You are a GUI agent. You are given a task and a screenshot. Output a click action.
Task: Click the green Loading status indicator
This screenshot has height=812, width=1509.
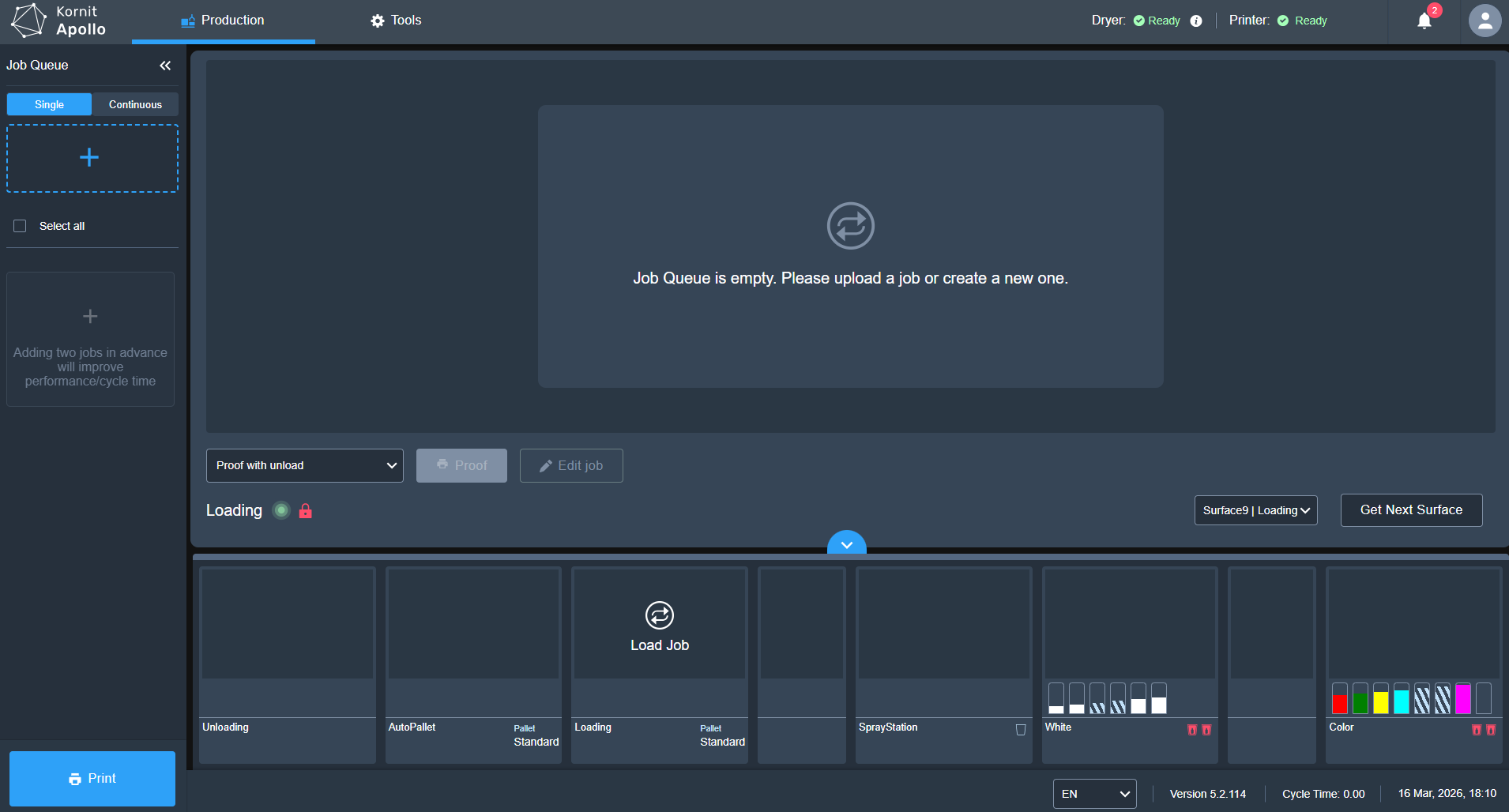pyautogui.click(x=281, y=510)
